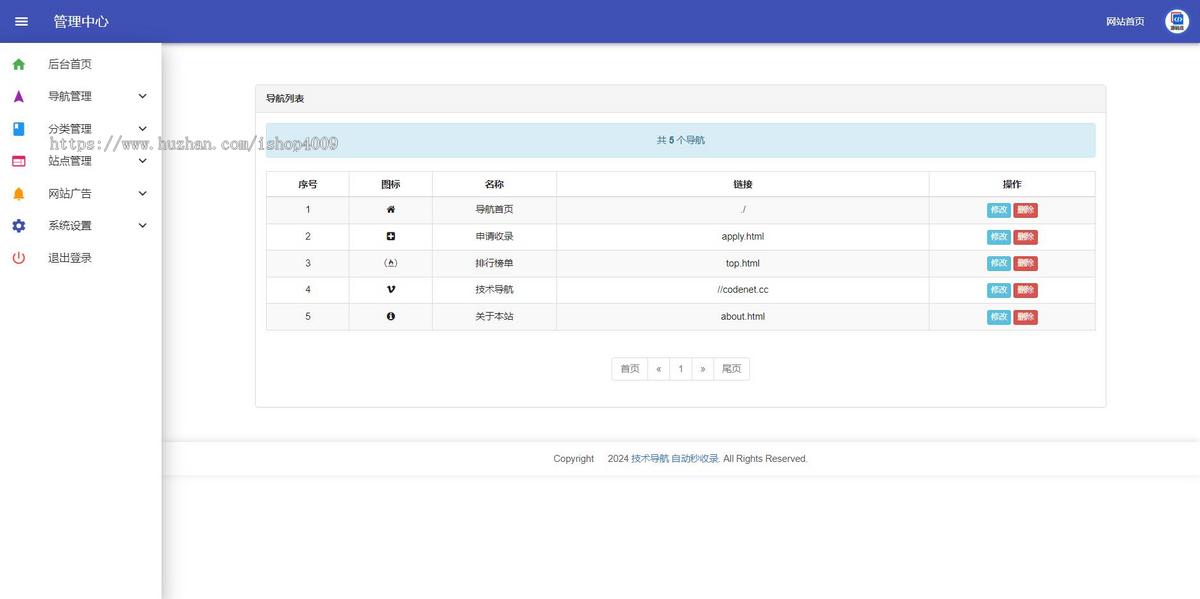
Task: Click the V icon in row 4
Action: point(391,290)
